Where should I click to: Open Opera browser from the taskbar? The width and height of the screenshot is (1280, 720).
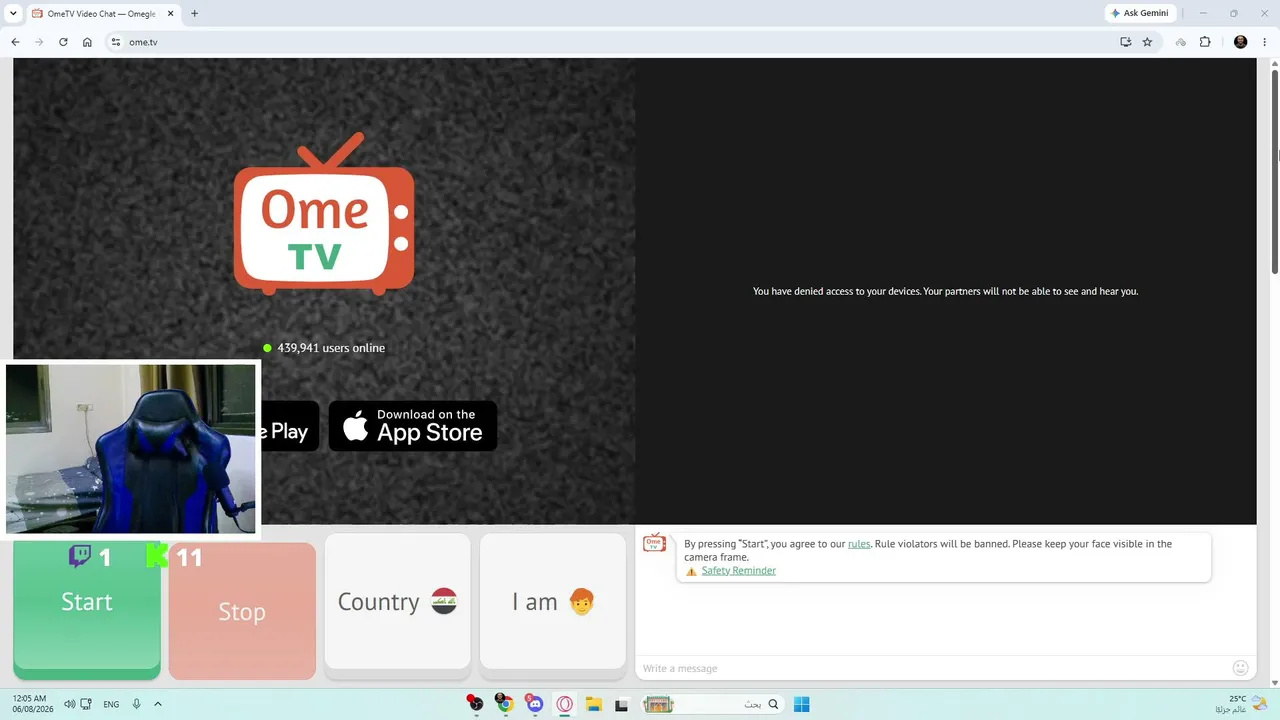564,704
